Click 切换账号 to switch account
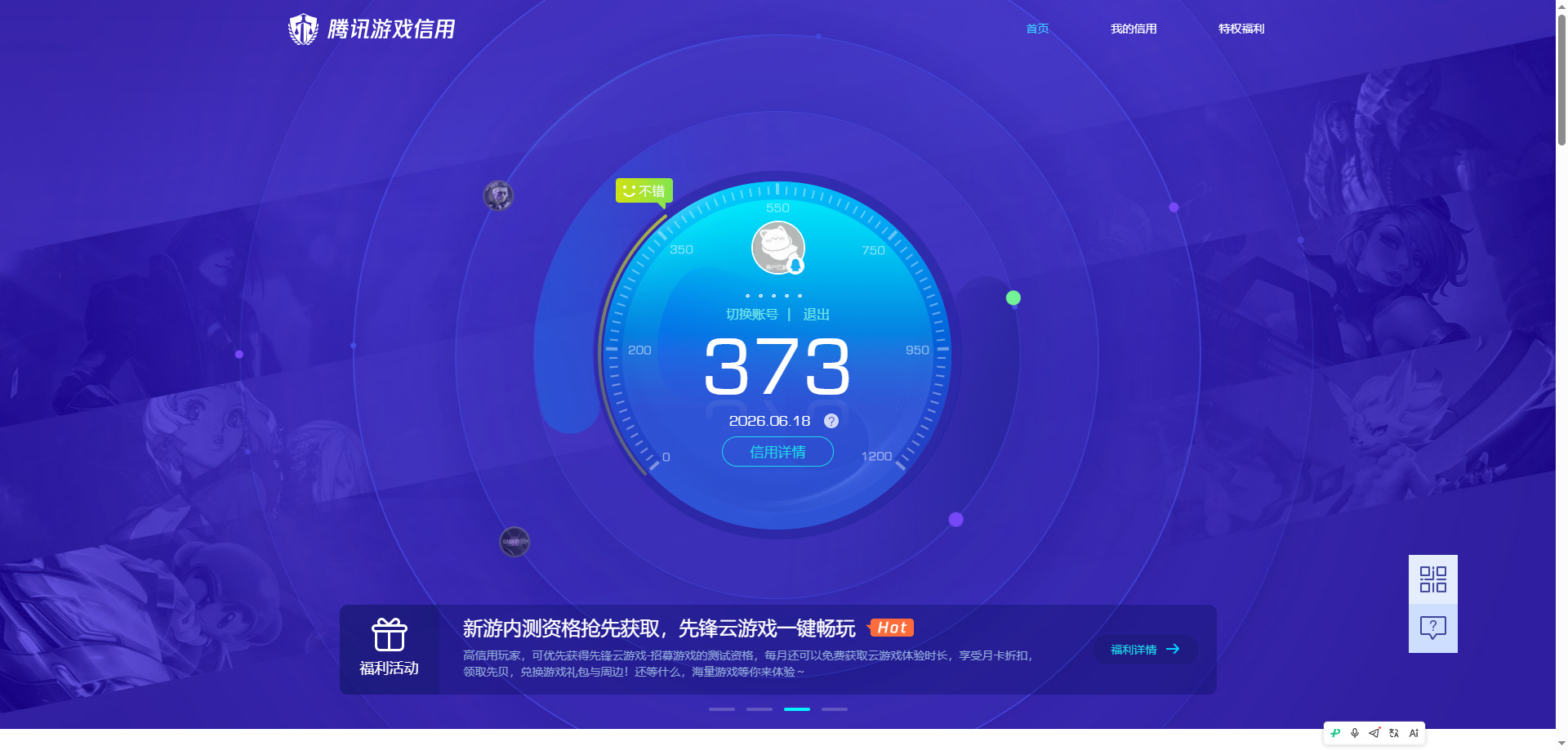Screen dimensions: 1568x751 (x=751, y=315)
